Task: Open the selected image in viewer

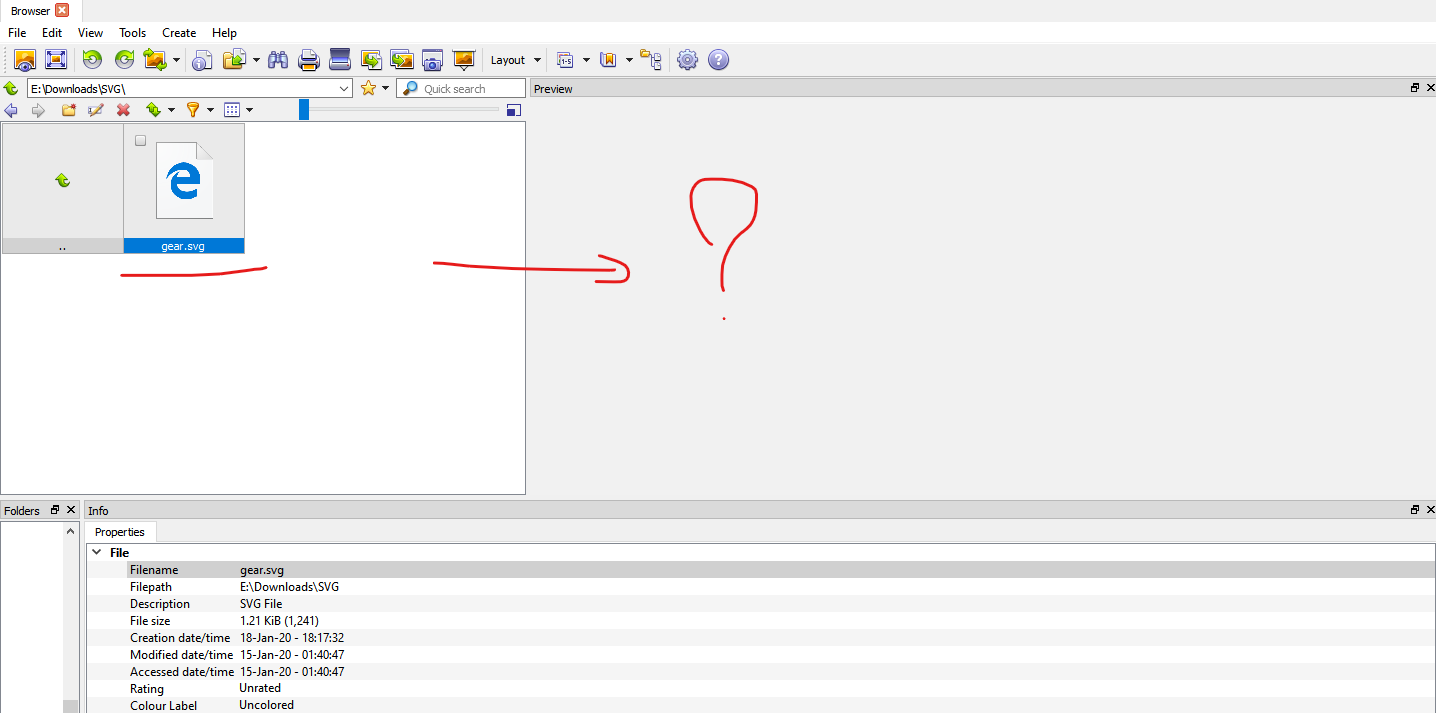Action: pos(25,60)
